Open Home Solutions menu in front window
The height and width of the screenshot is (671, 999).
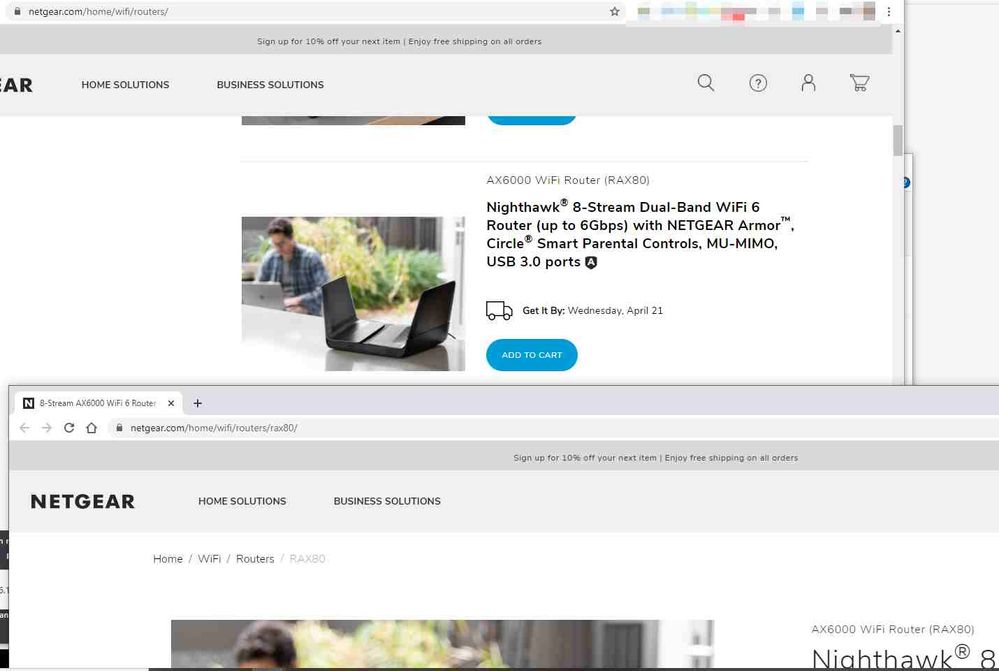click(242, 501)
